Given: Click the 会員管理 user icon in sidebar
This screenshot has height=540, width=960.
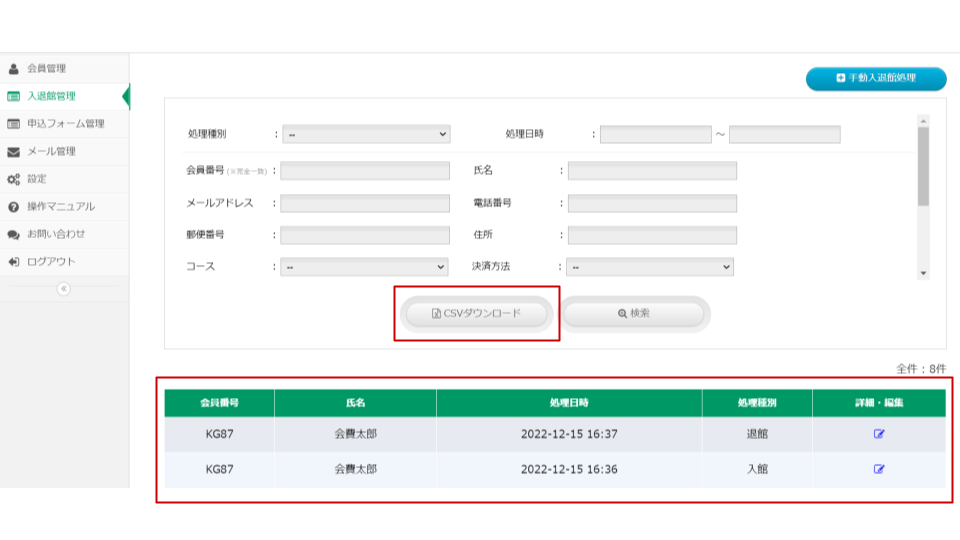Looking at the screenshot, I should (x=13, y=69).
